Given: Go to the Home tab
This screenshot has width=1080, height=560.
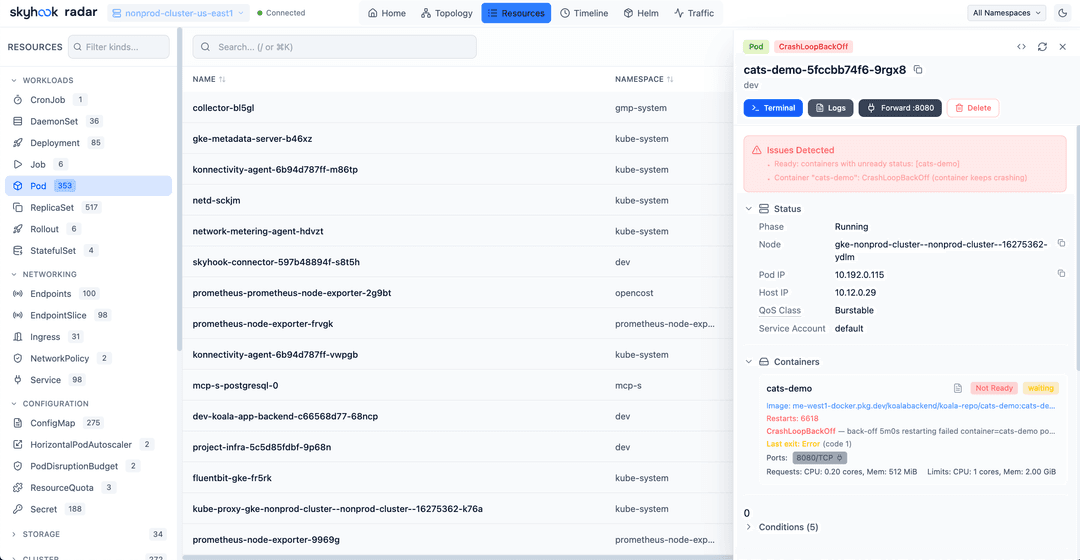Looking at the screenshot, I should tap(386, 13).
